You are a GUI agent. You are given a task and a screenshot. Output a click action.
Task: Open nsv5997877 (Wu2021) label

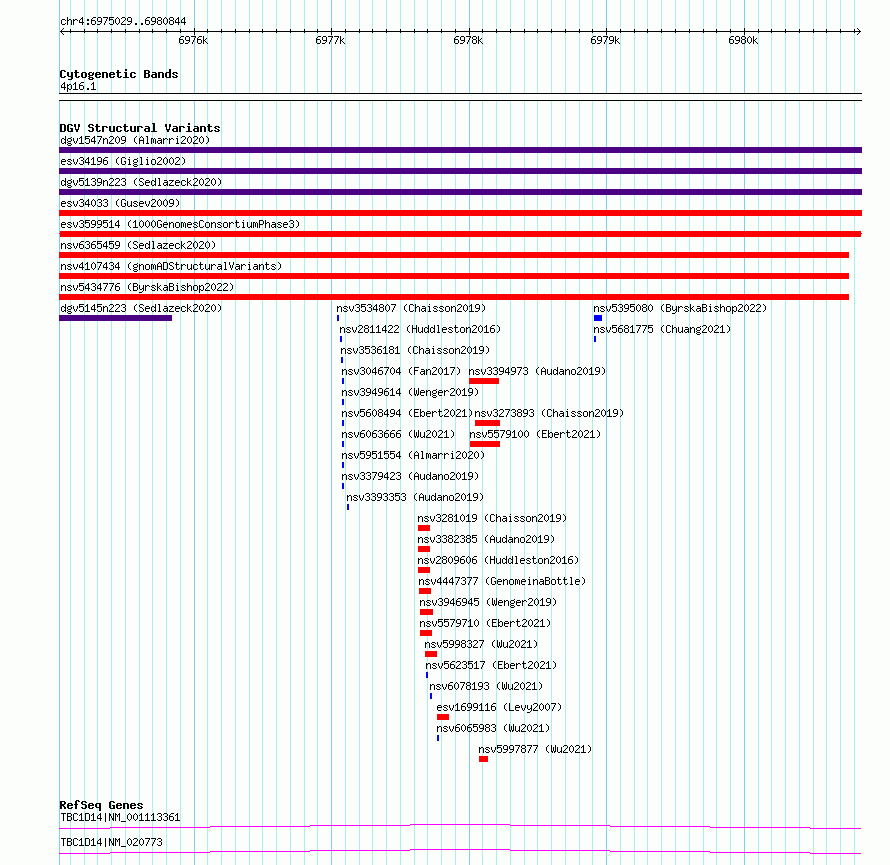(535, 749)
